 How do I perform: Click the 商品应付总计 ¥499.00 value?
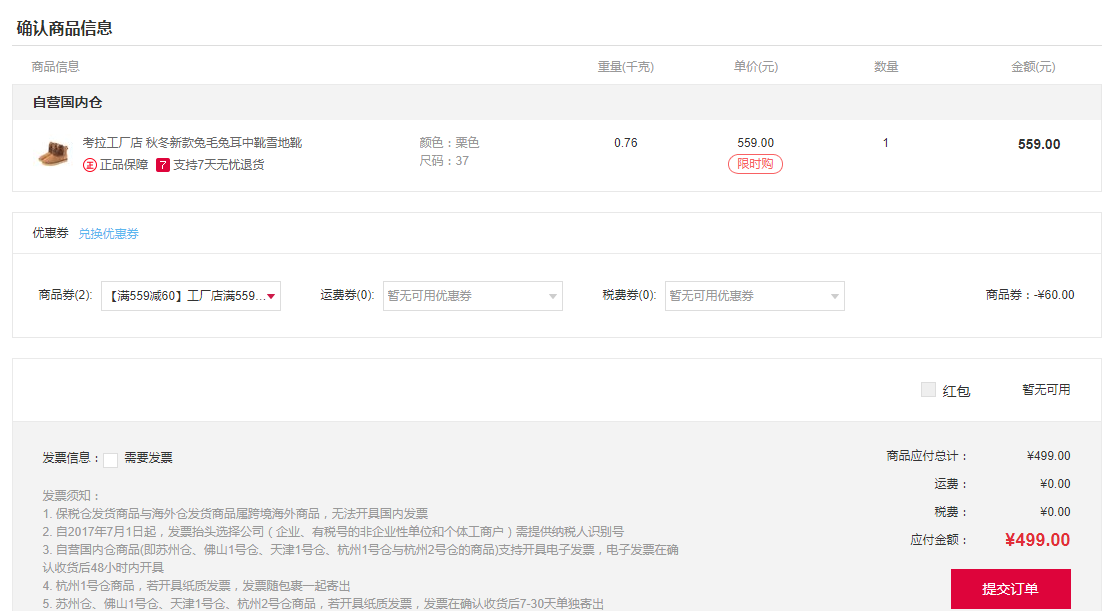click(x=1049, y=456)
